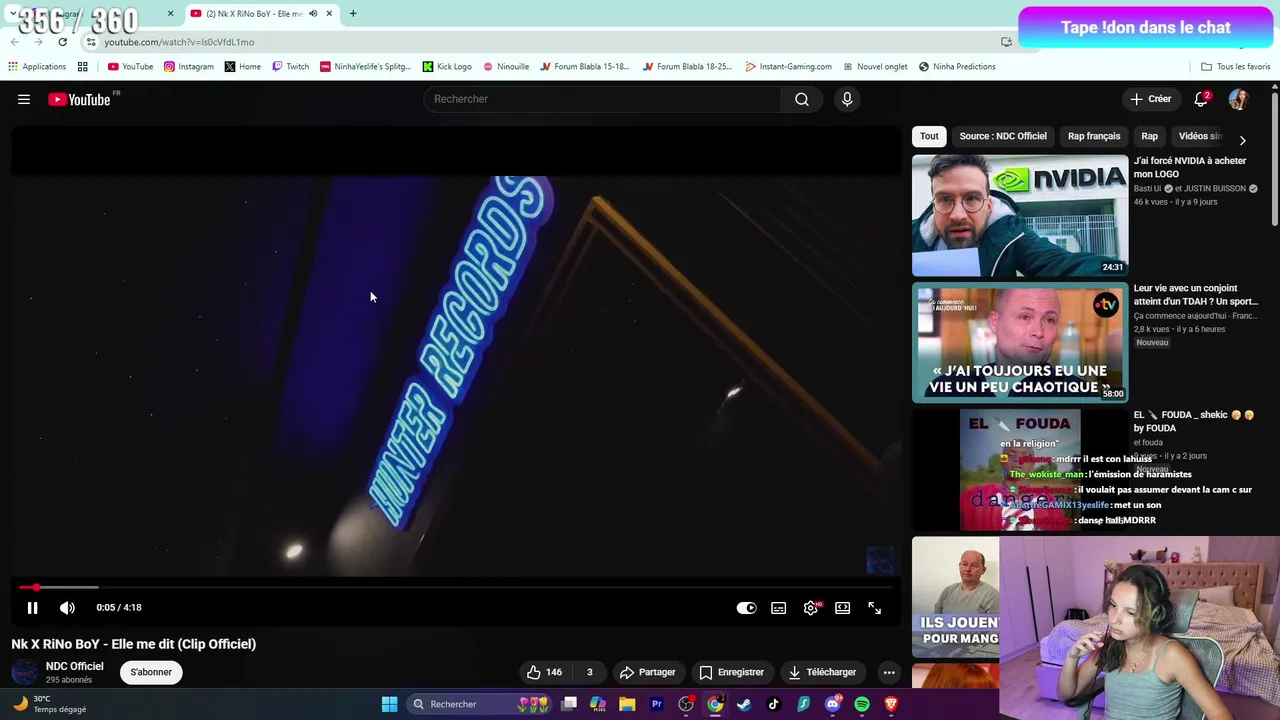Open the Instant-Gaming.com bookmark

click(788, 67)
